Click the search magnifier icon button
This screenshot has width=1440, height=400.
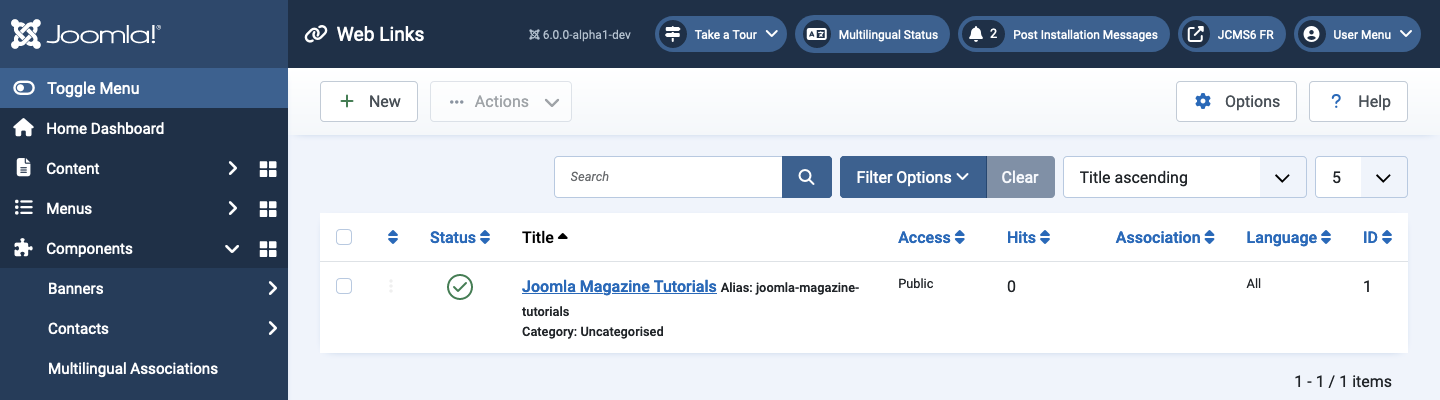tap(806, 177)
